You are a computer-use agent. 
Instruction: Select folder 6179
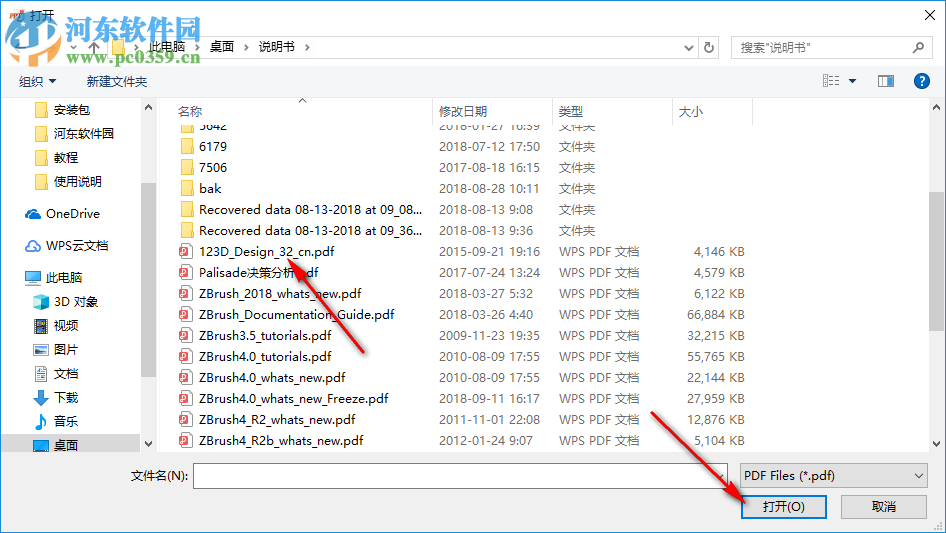(x=212, y=147)
